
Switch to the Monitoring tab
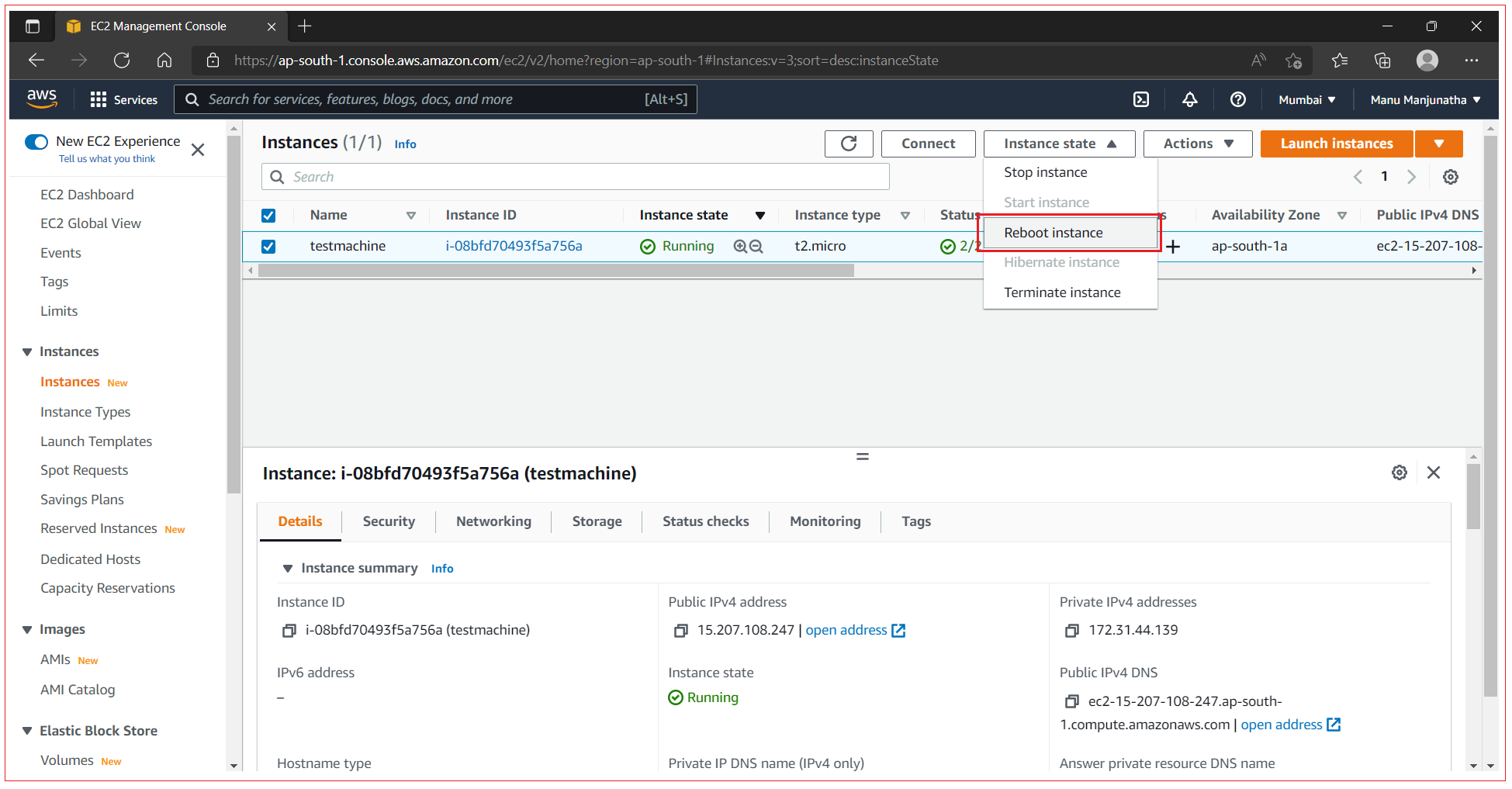pyautogui.click(x=825, y=521)
